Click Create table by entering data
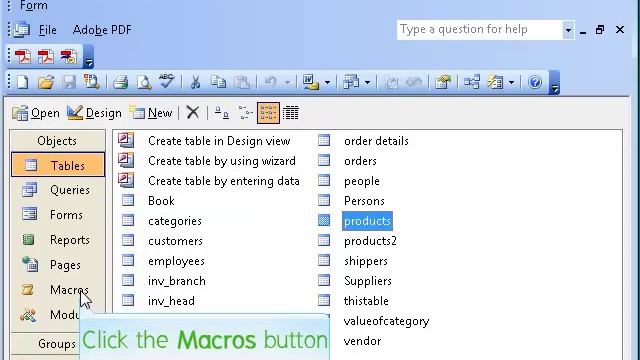Image resolution: width=640 pixels, height=360 pixels. click(224, 181)
